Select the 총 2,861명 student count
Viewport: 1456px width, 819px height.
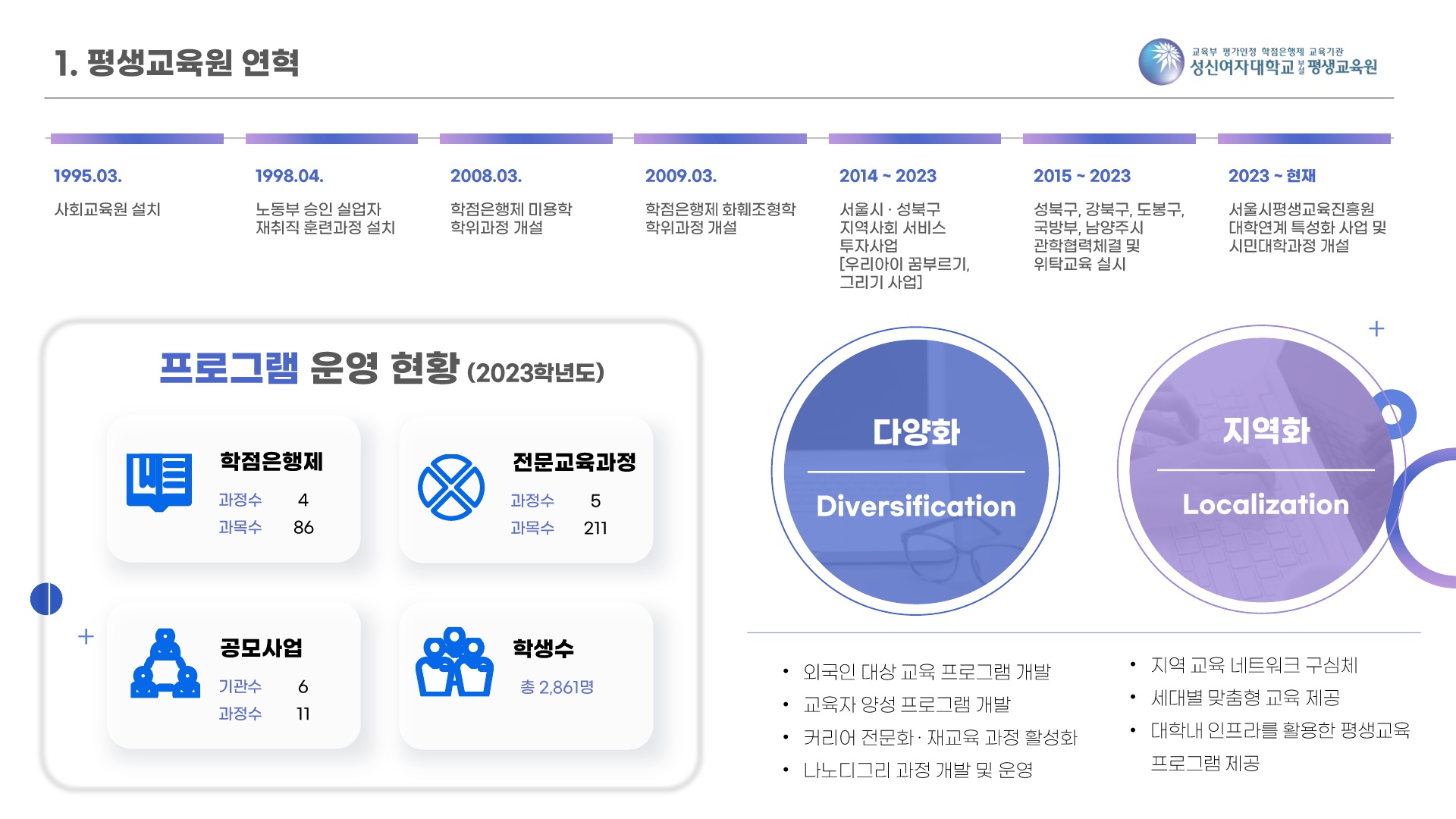pyautogui.click(x=557, y=688)
